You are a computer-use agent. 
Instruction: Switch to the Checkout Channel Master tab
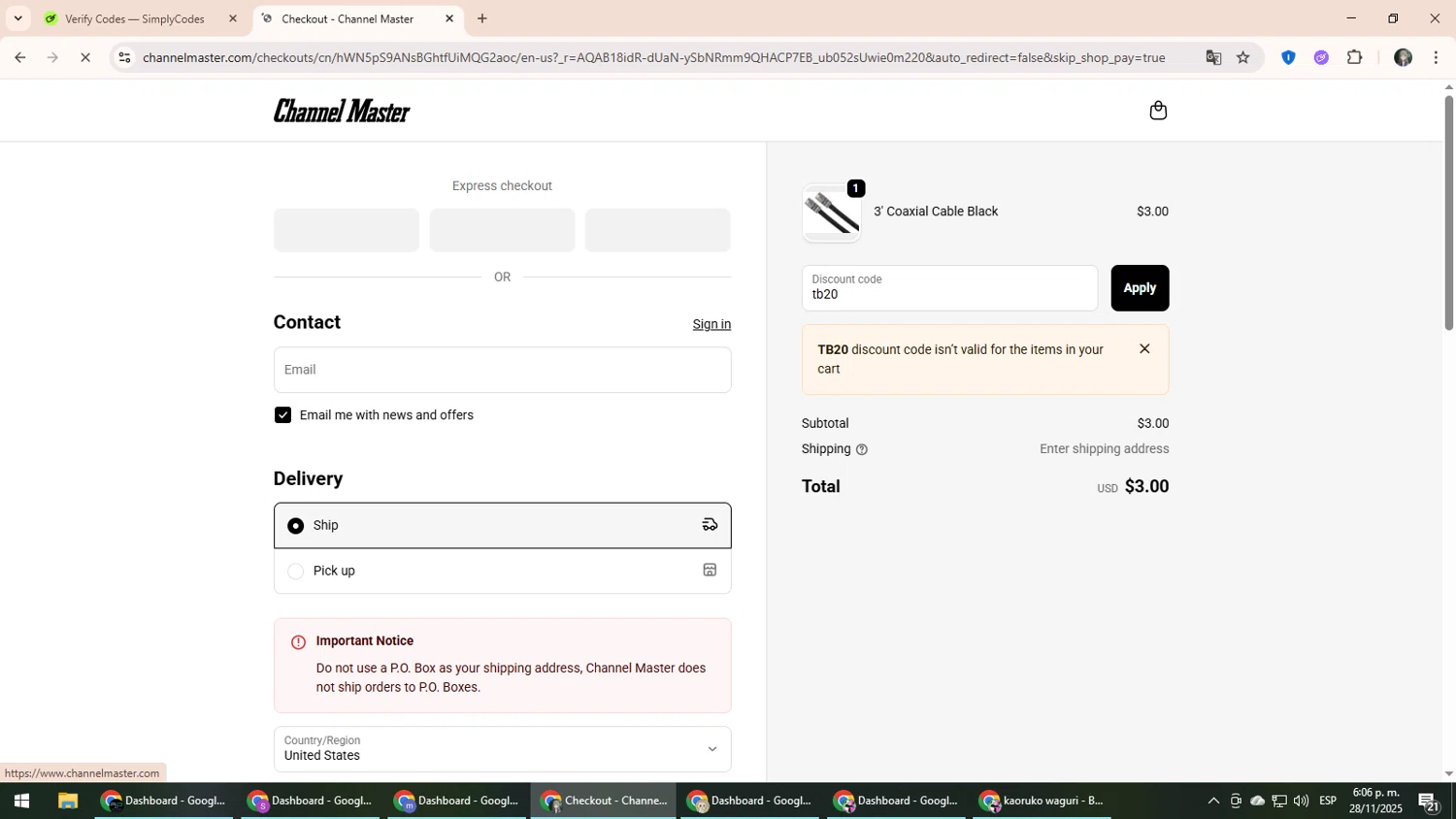[357, 18]
